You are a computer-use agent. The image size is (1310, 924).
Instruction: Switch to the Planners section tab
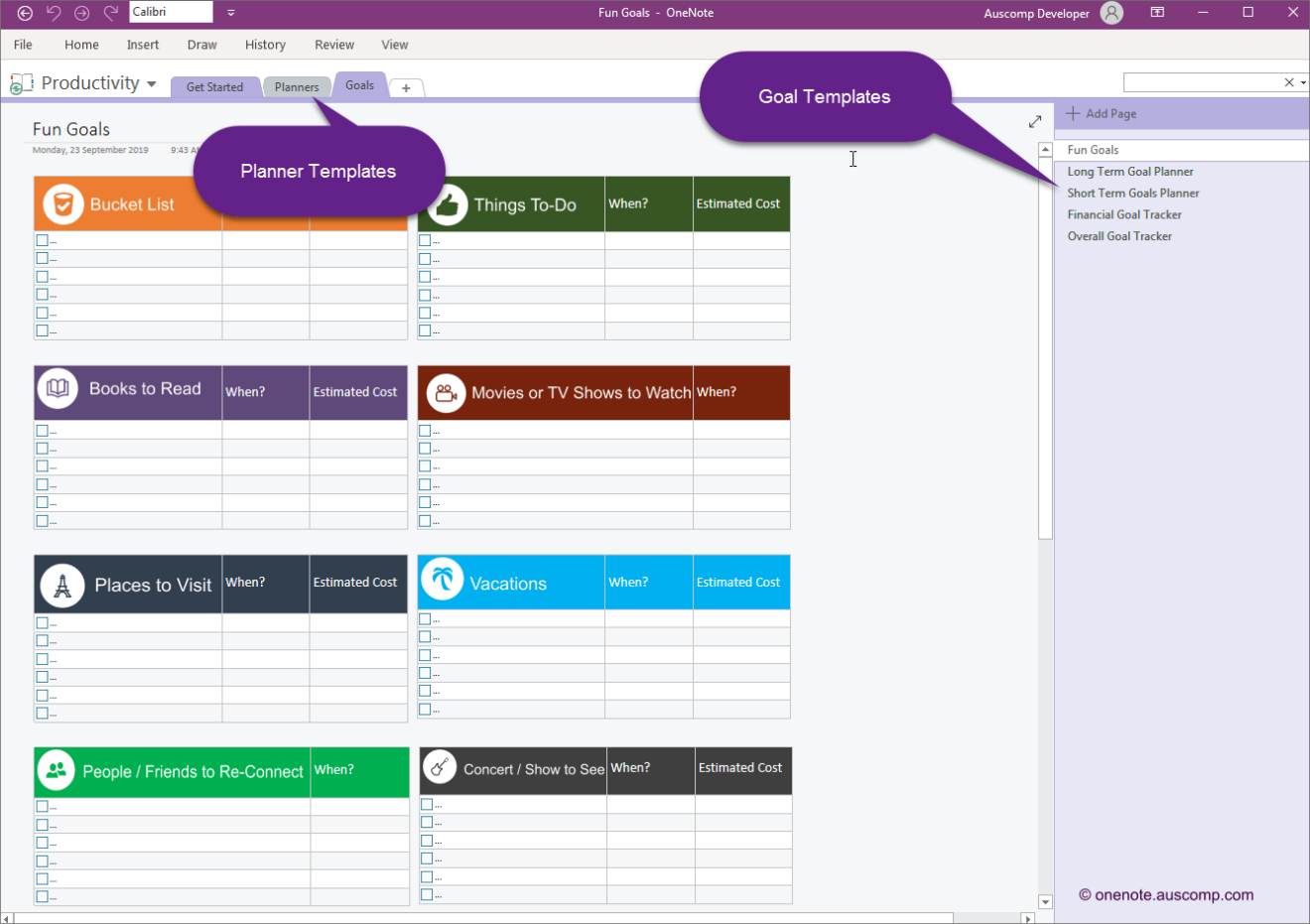coord(297,86)
